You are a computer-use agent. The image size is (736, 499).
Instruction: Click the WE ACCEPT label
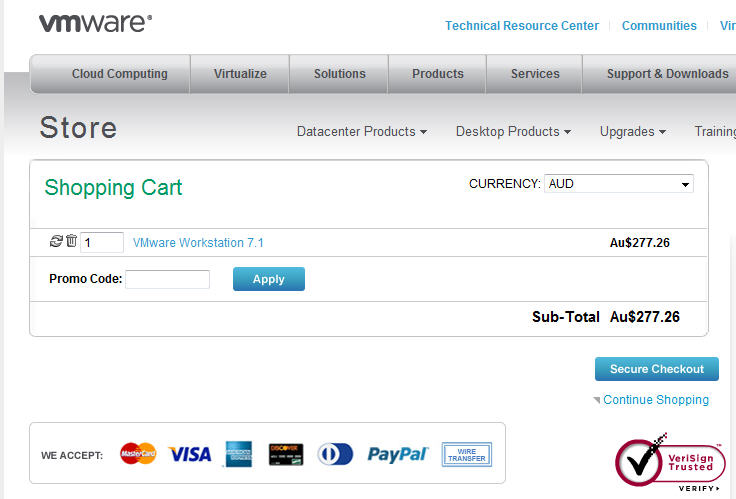[72, 455]
